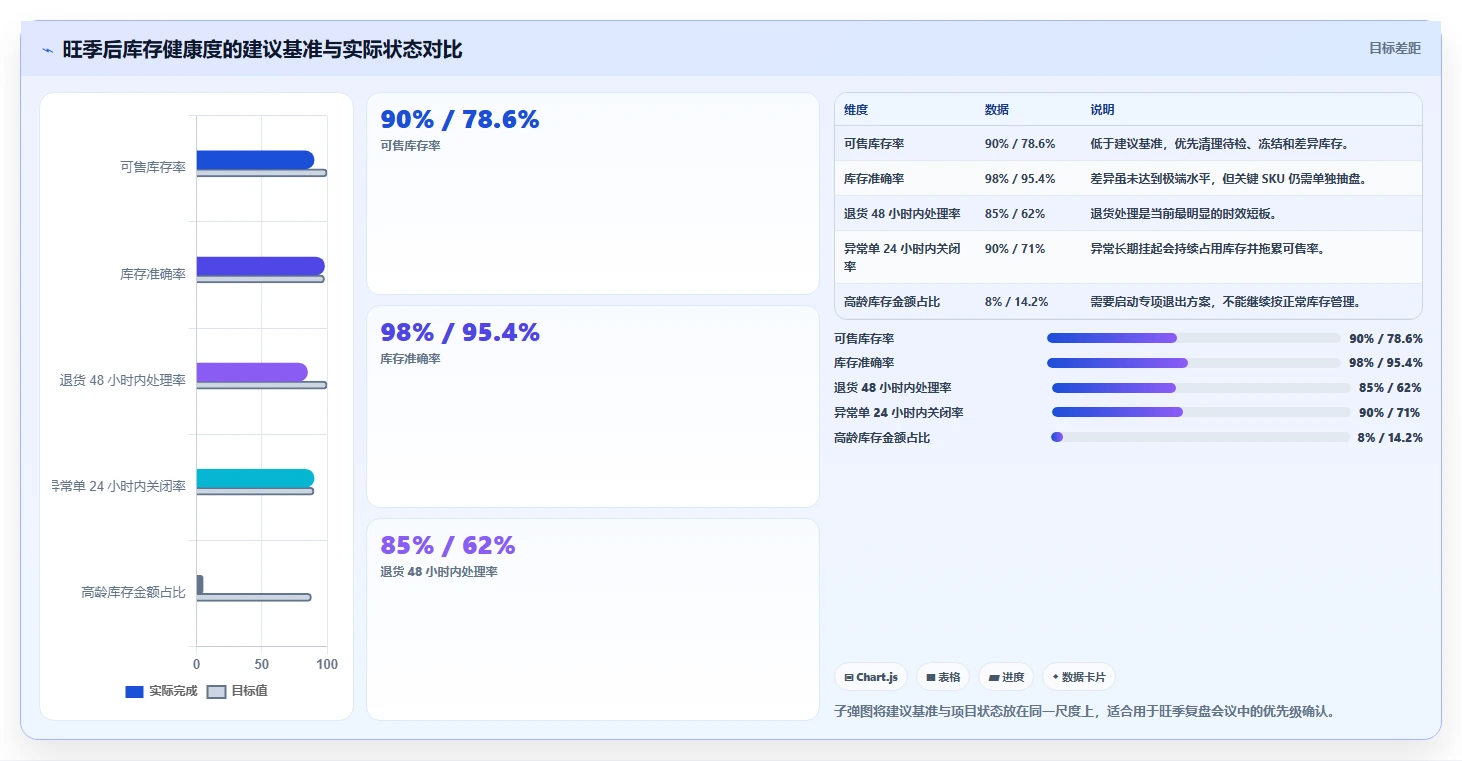Click the grey 目标值 legend color box
Screen dimensions: 1462x761
click(216, 691)
